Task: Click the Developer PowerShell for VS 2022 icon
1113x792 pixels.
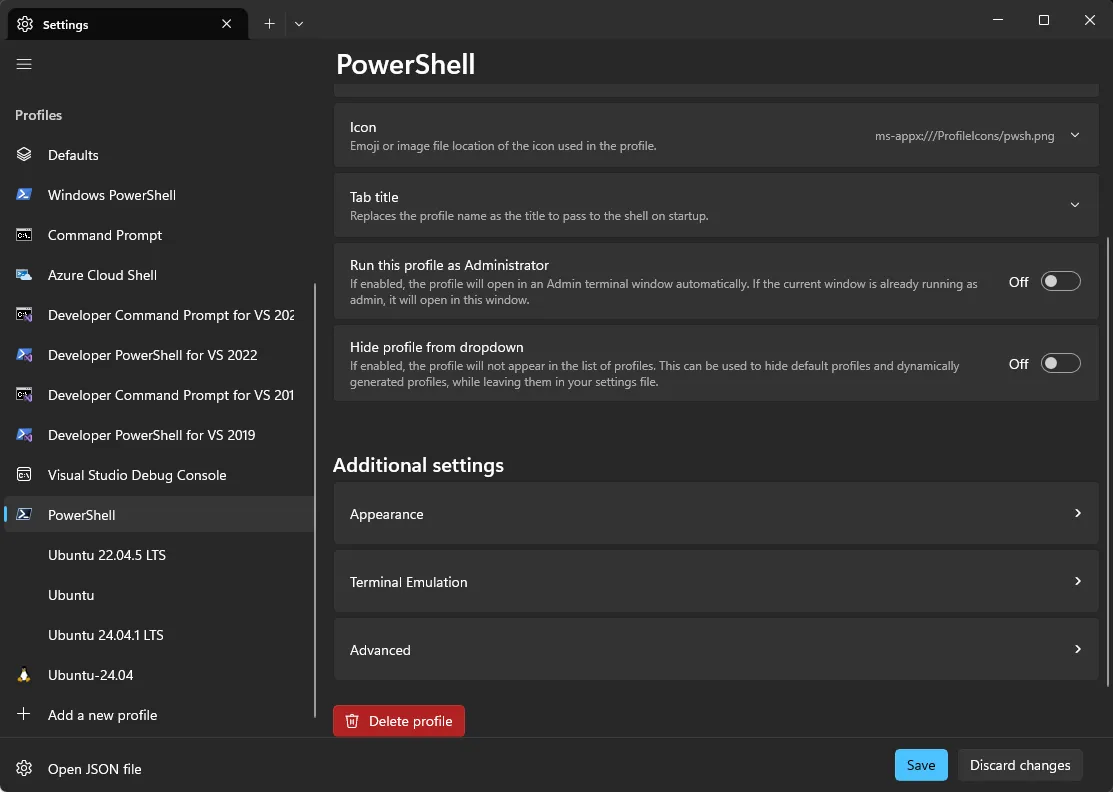Action: [25, 354]
